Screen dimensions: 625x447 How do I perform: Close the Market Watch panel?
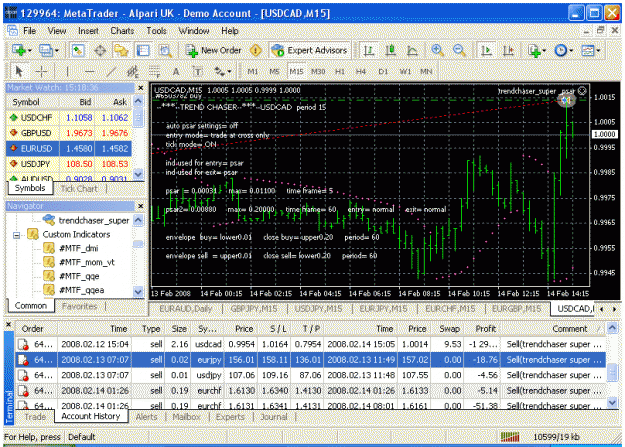pyautogui.click(x=141, y=88)
